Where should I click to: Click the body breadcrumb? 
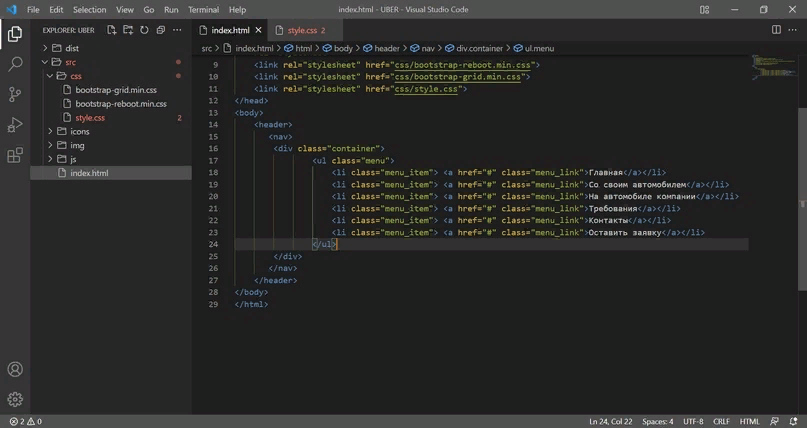pos(343,48)
